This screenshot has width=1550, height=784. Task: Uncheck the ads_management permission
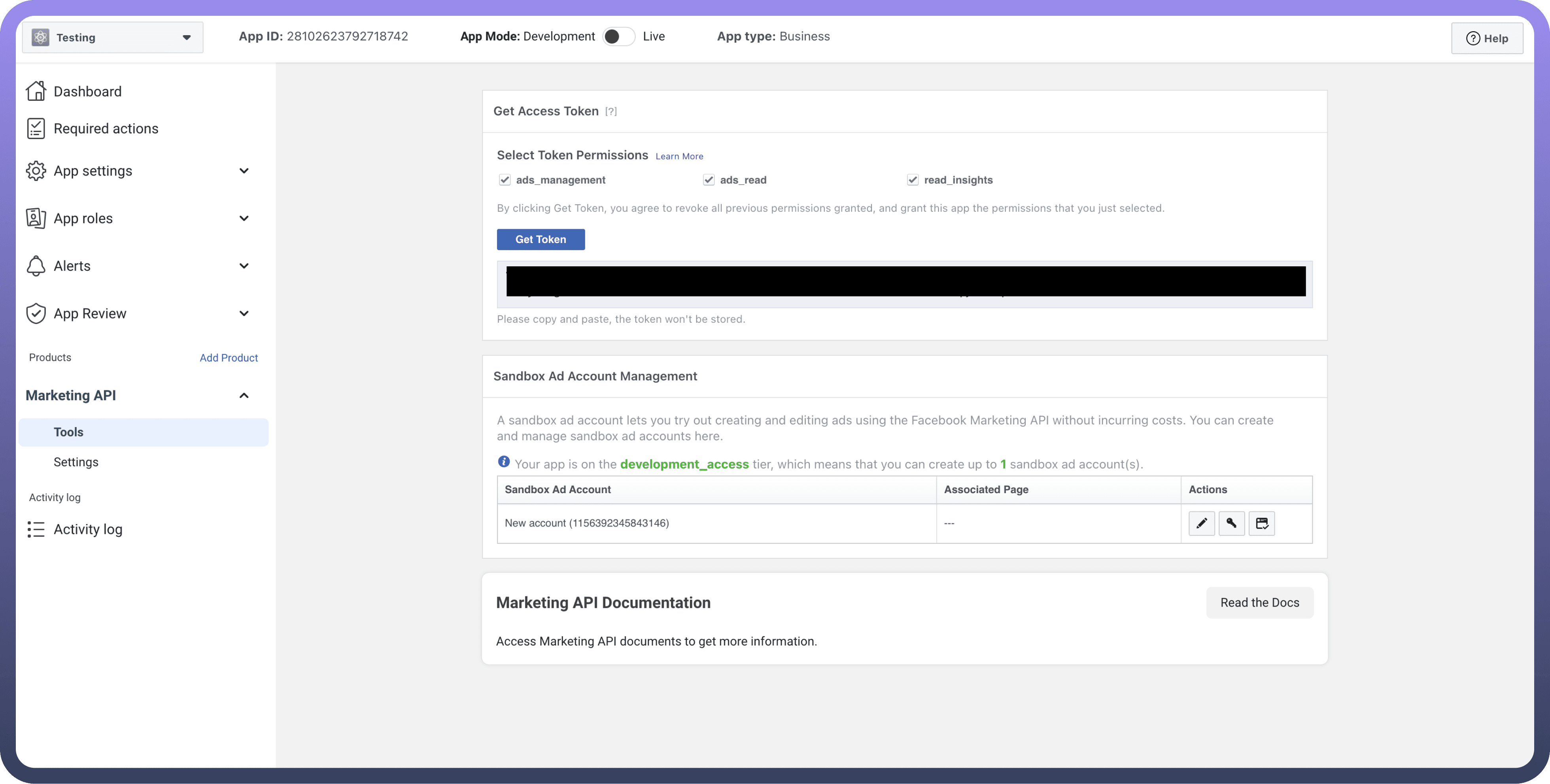[x=505, y=180]
